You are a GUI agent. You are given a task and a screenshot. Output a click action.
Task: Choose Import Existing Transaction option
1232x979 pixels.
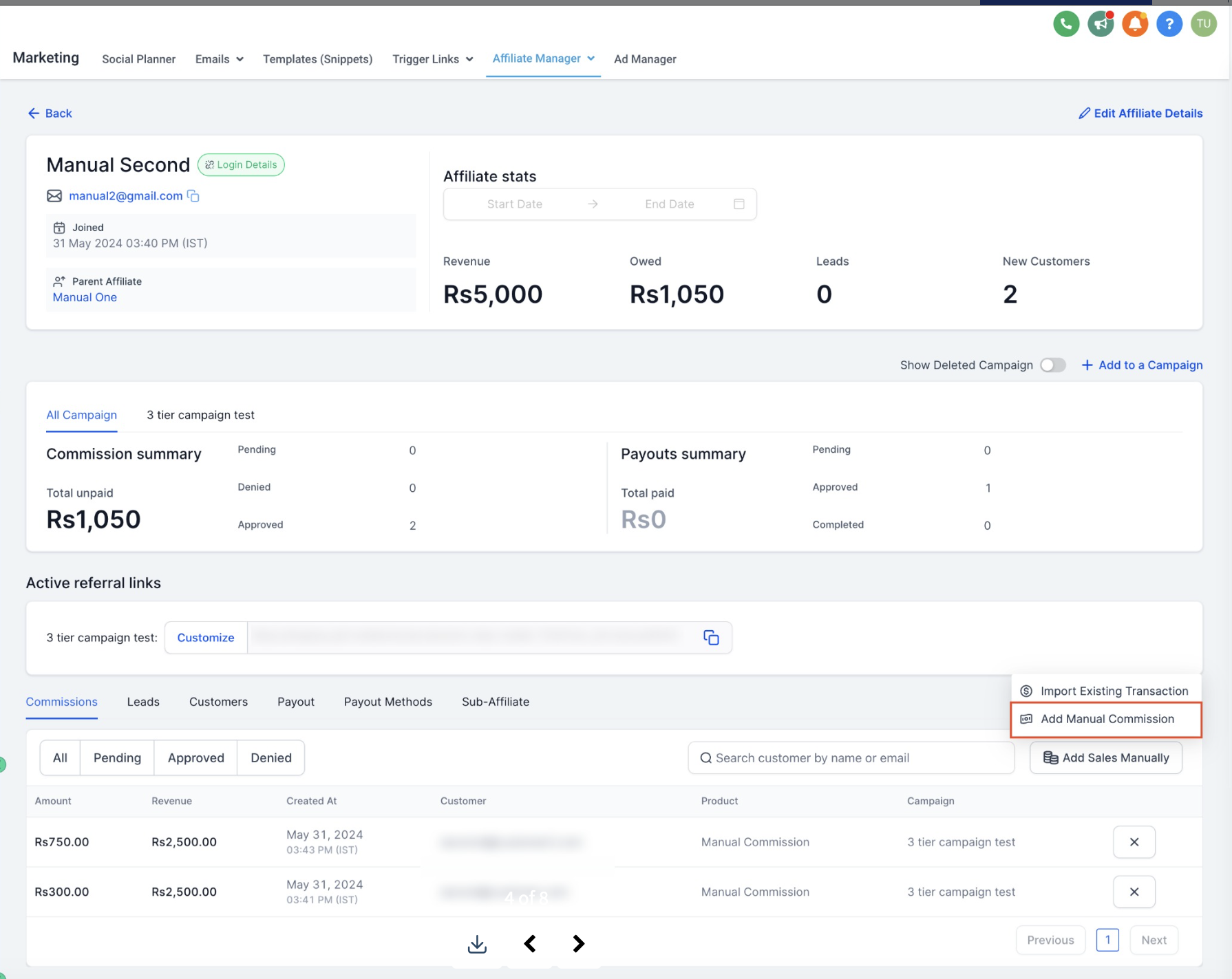[x=1106, y=691]
